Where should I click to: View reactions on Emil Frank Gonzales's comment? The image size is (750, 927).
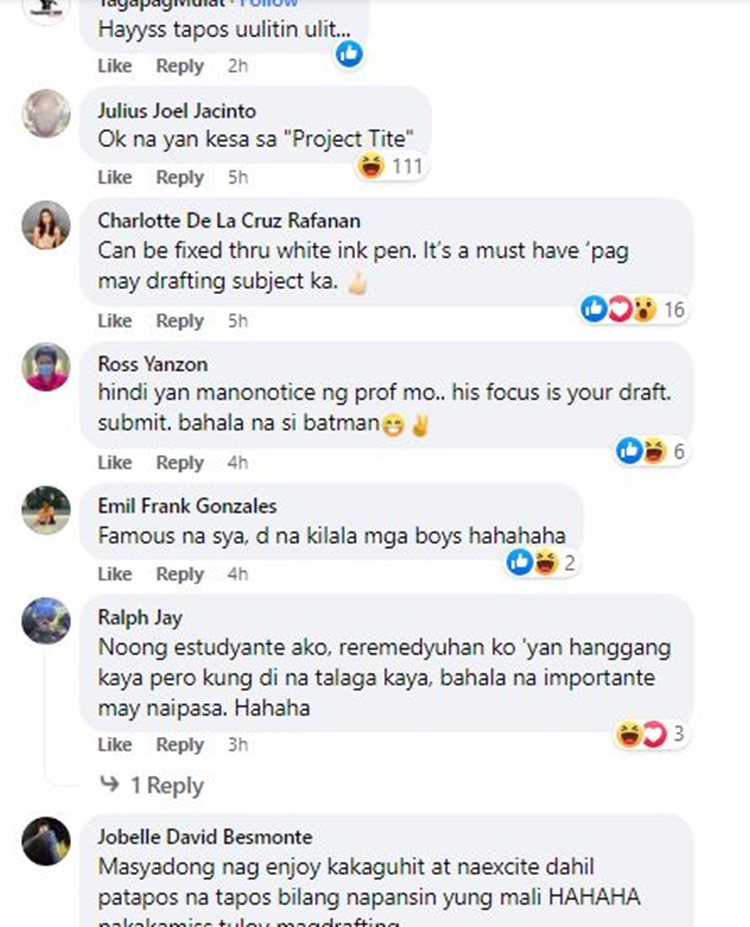(541, 562)
